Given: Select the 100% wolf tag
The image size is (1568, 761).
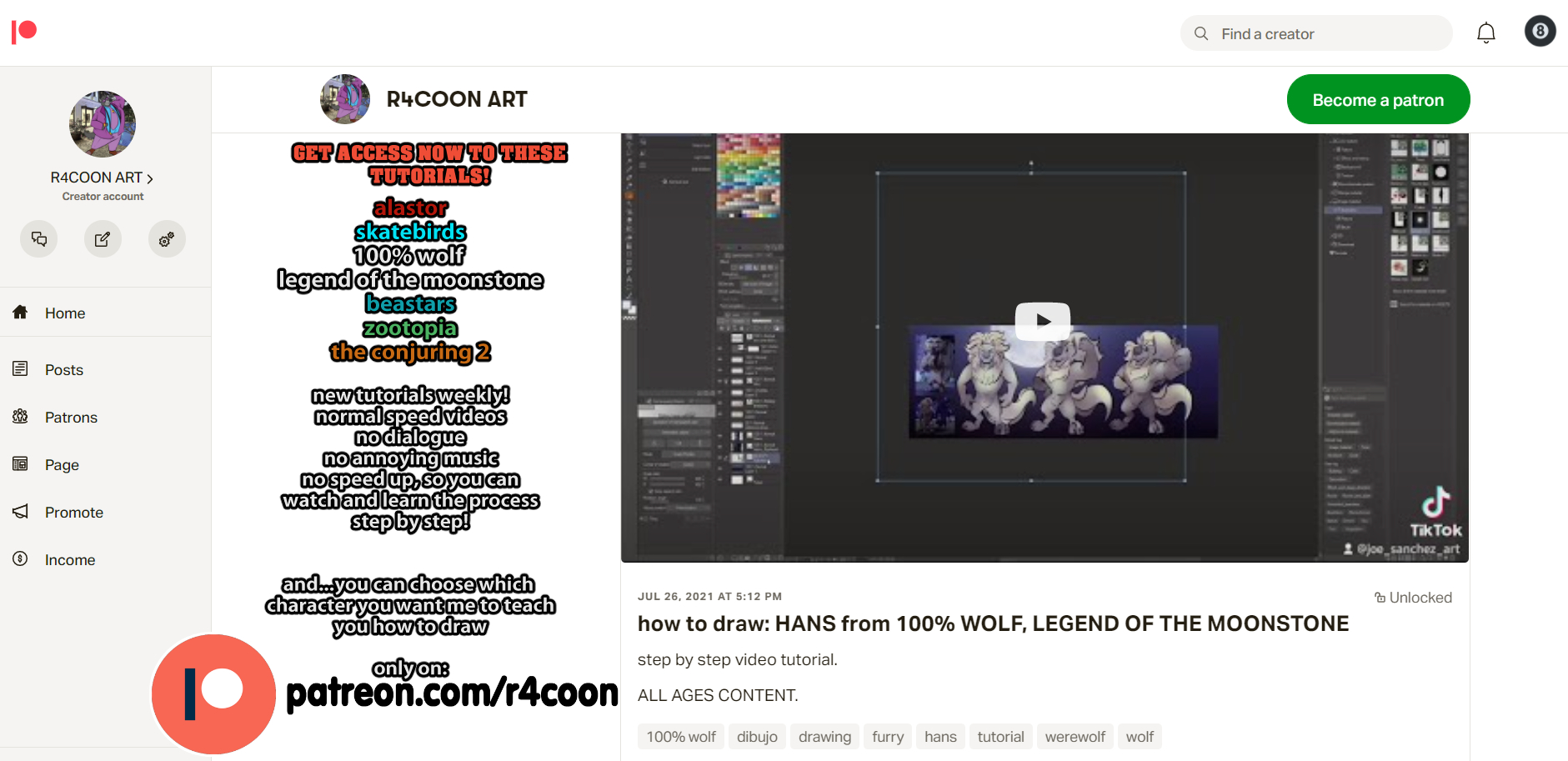Looking at the screenshot, I should 680,737.
